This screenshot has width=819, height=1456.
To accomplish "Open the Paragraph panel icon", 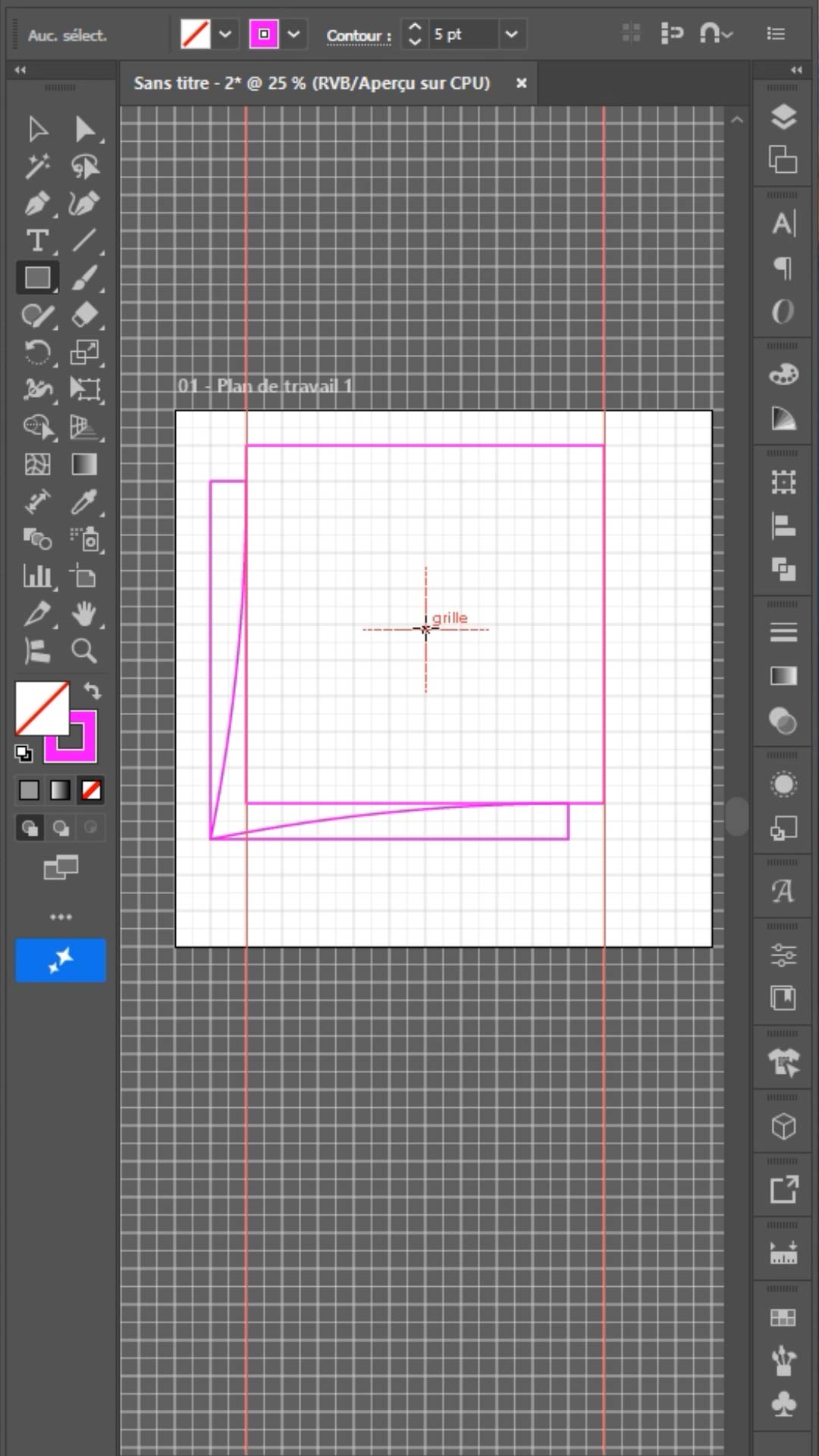I will 783,267.
